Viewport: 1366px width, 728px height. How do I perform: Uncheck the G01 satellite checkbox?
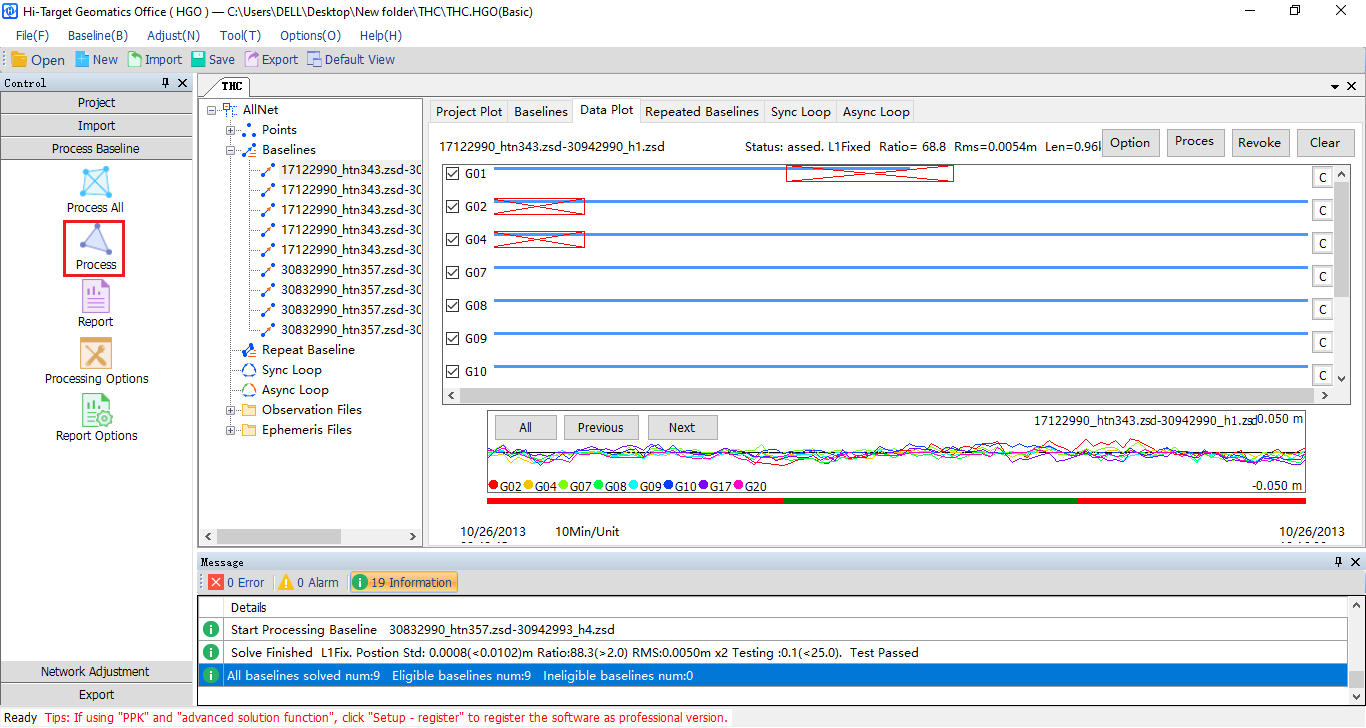[452, 174]
